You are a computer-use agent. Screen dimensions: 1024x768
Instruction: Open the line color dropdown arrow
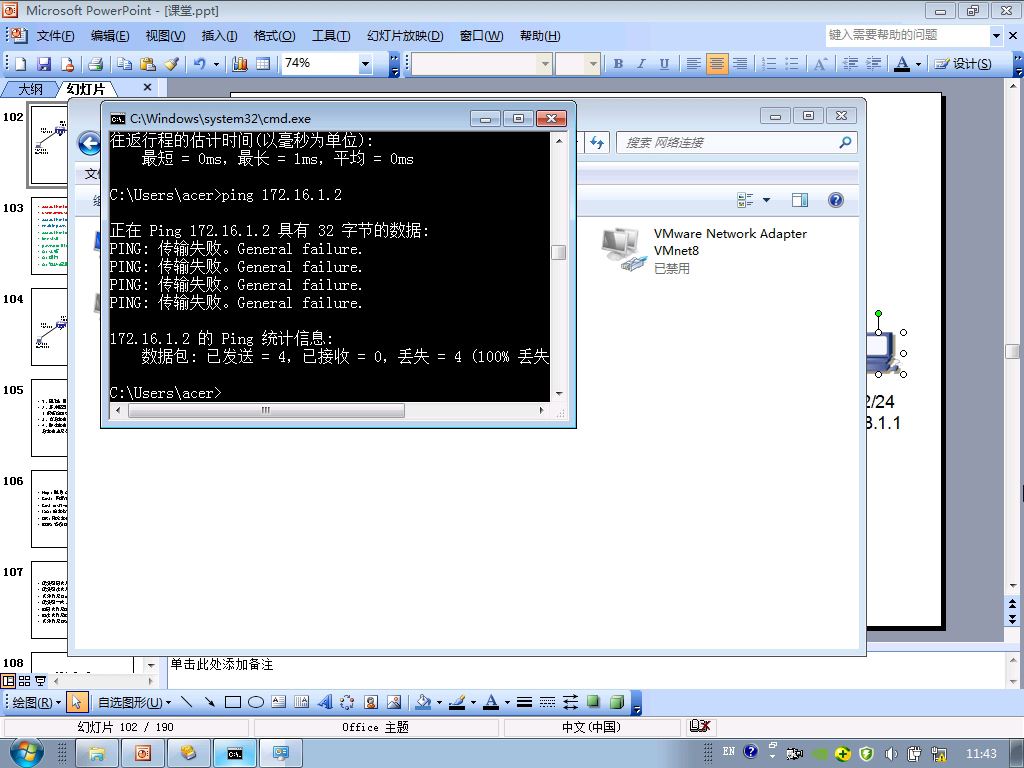[473, 702]
